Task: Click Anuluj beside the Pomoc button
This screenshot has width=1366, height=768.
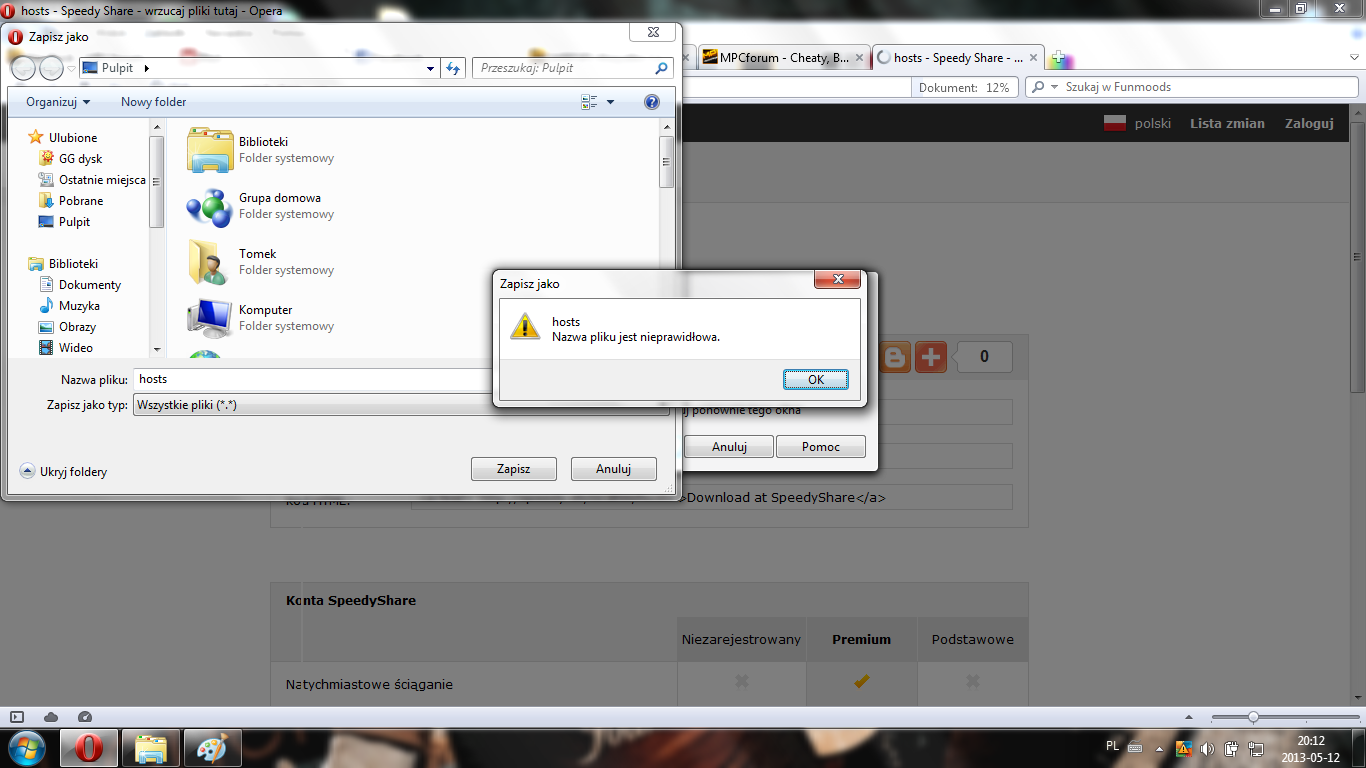Action: 729,447
